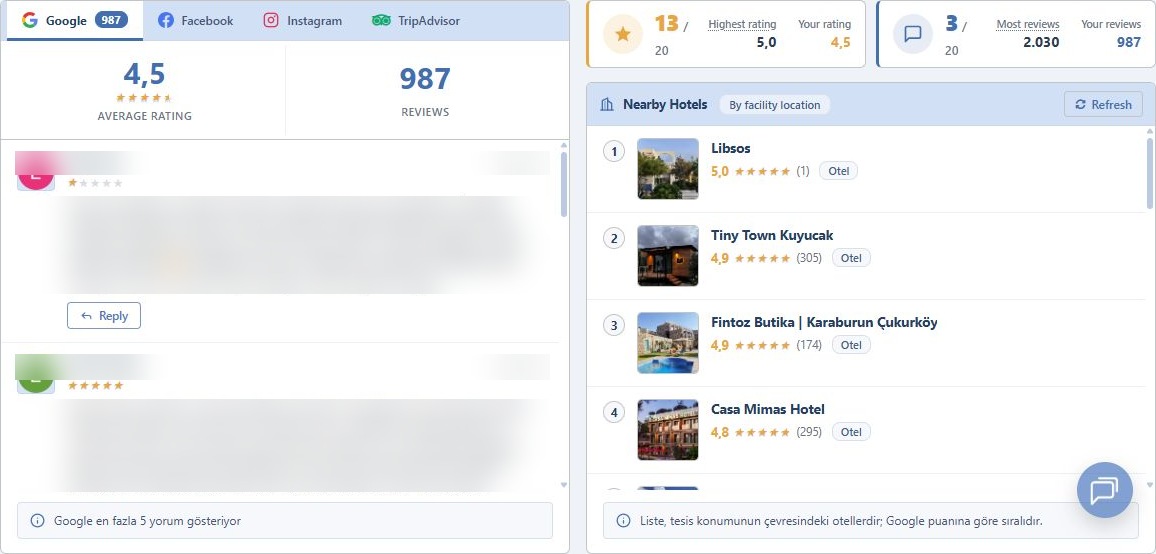
Task: Click the TripAdvisor owl icon
Action: click(x=381, y=21)
